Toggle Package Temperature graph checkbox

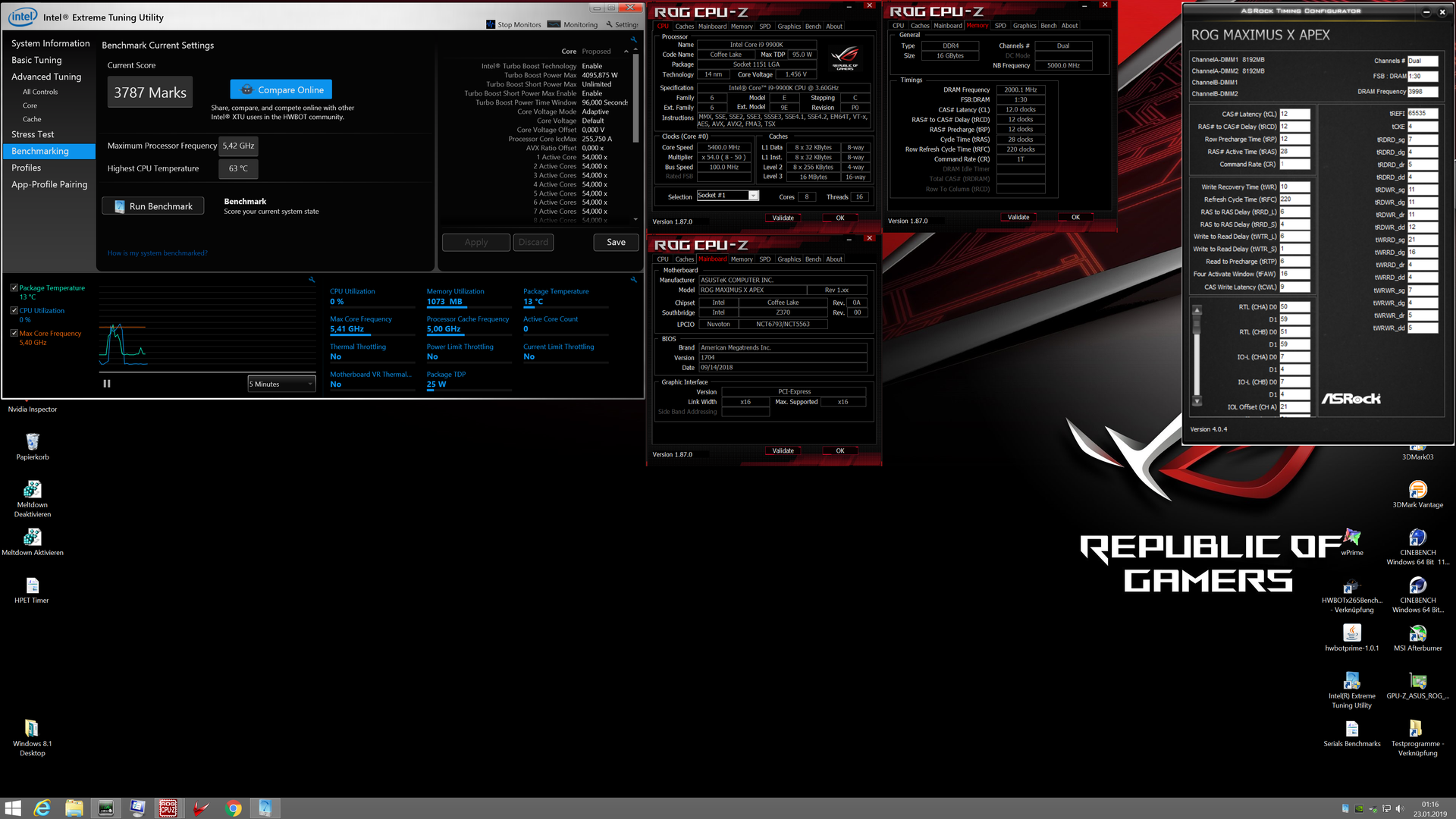14,288
